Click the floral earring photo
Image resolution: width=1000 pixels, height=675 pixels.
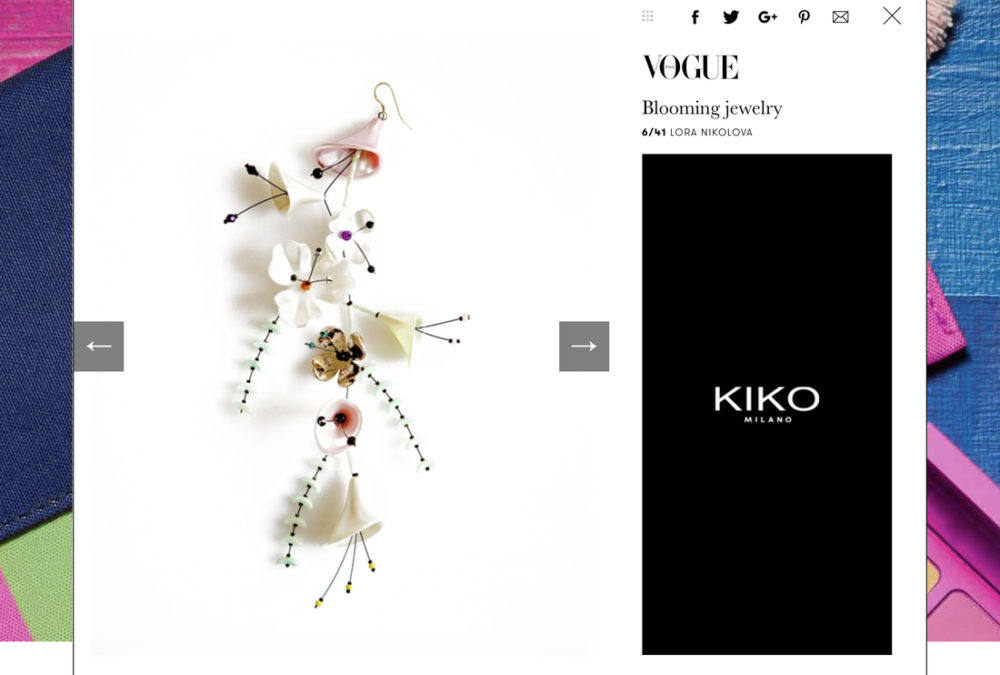tap(341, 345)
